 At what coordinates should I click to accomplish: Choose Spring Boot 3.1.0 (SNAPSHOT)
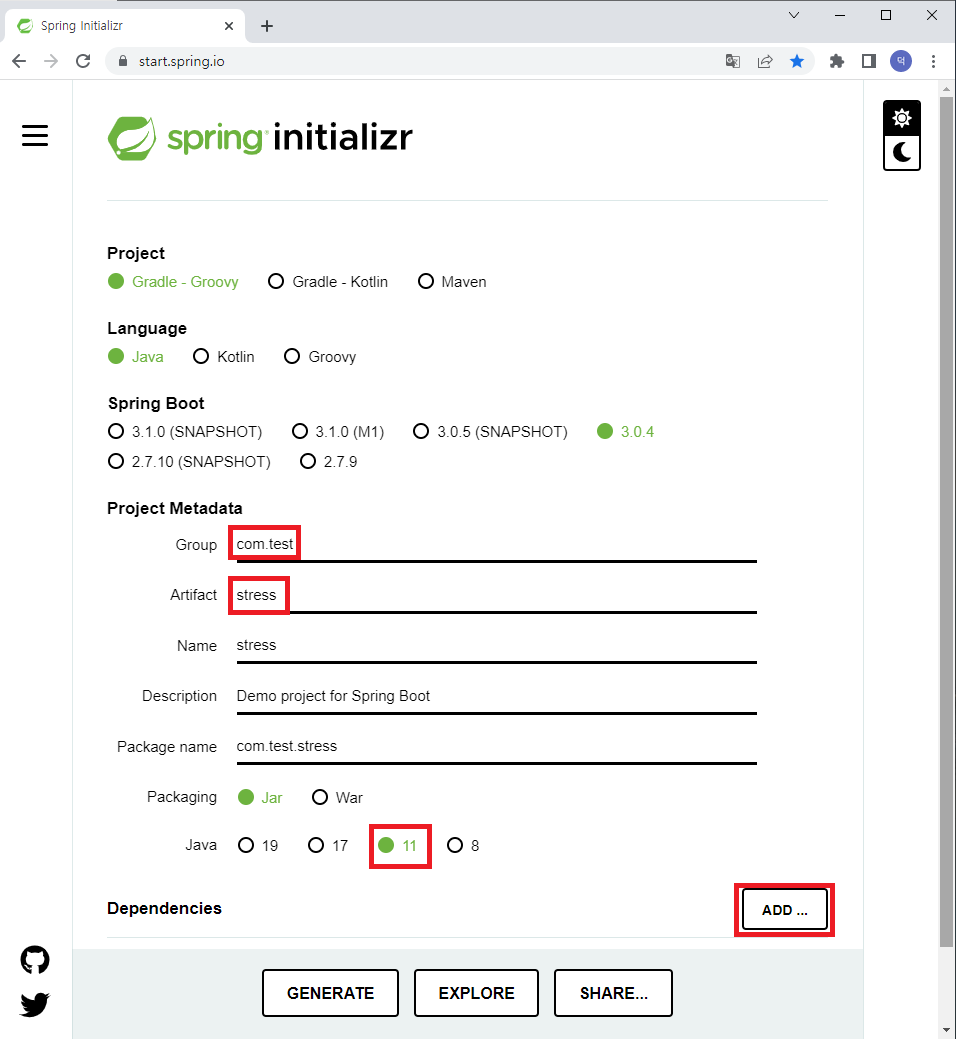185,431
